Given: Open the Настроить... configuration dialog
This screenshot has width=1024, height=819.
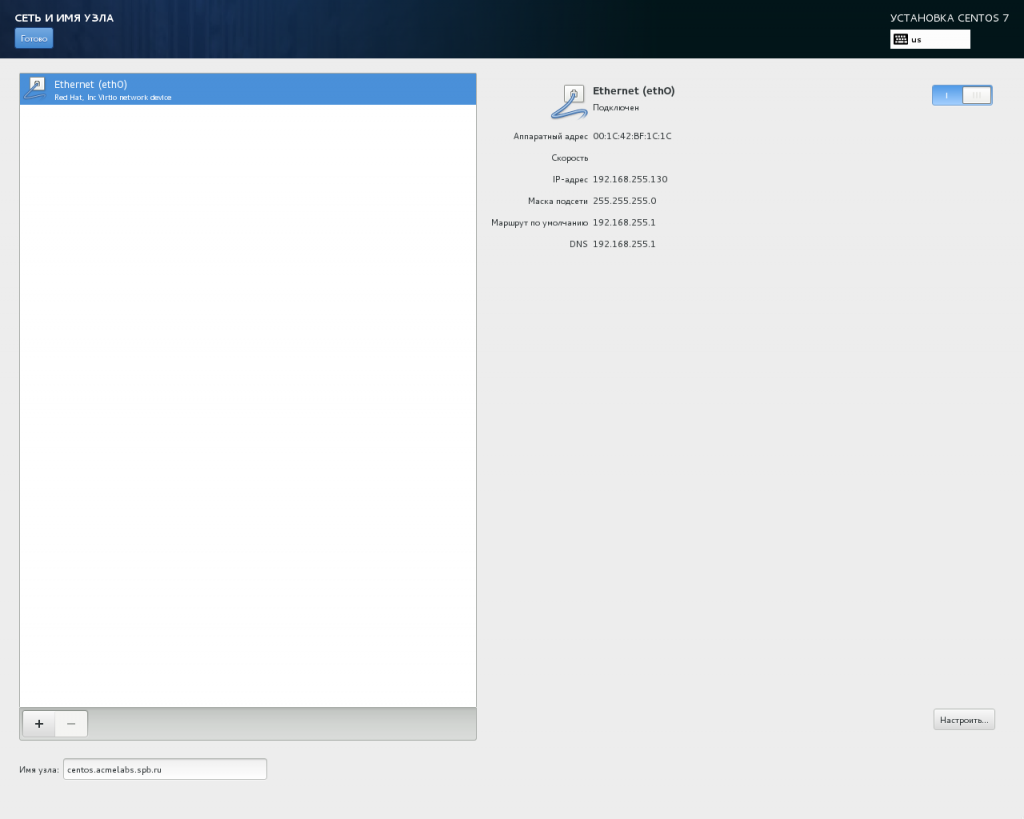Looking at the screenshot, I should [x=964, y=719].
